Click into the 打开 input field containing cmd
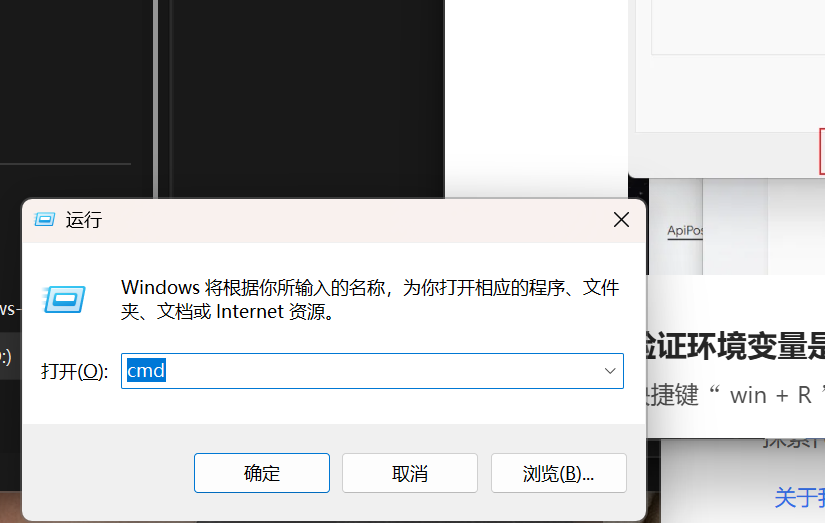825x523 pixels. pos(372,371)
